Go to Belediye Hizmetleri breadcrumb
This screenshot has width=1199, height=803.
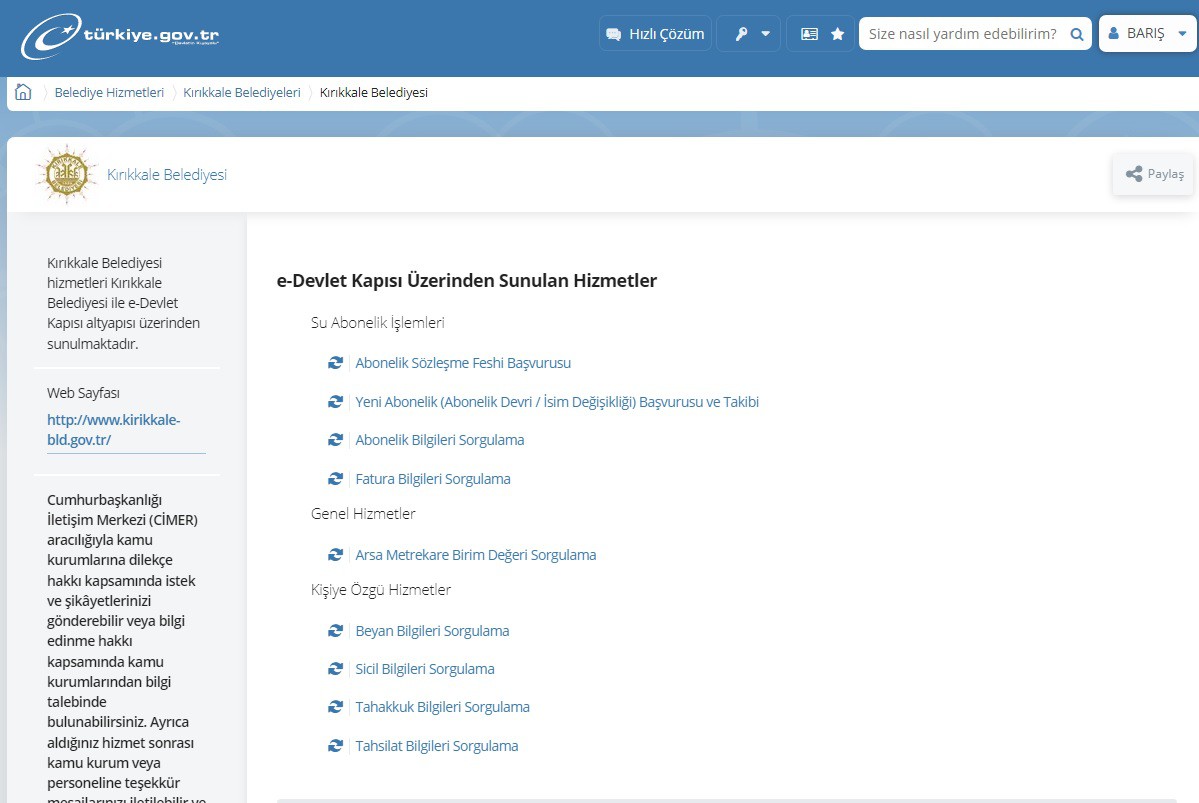109,93
